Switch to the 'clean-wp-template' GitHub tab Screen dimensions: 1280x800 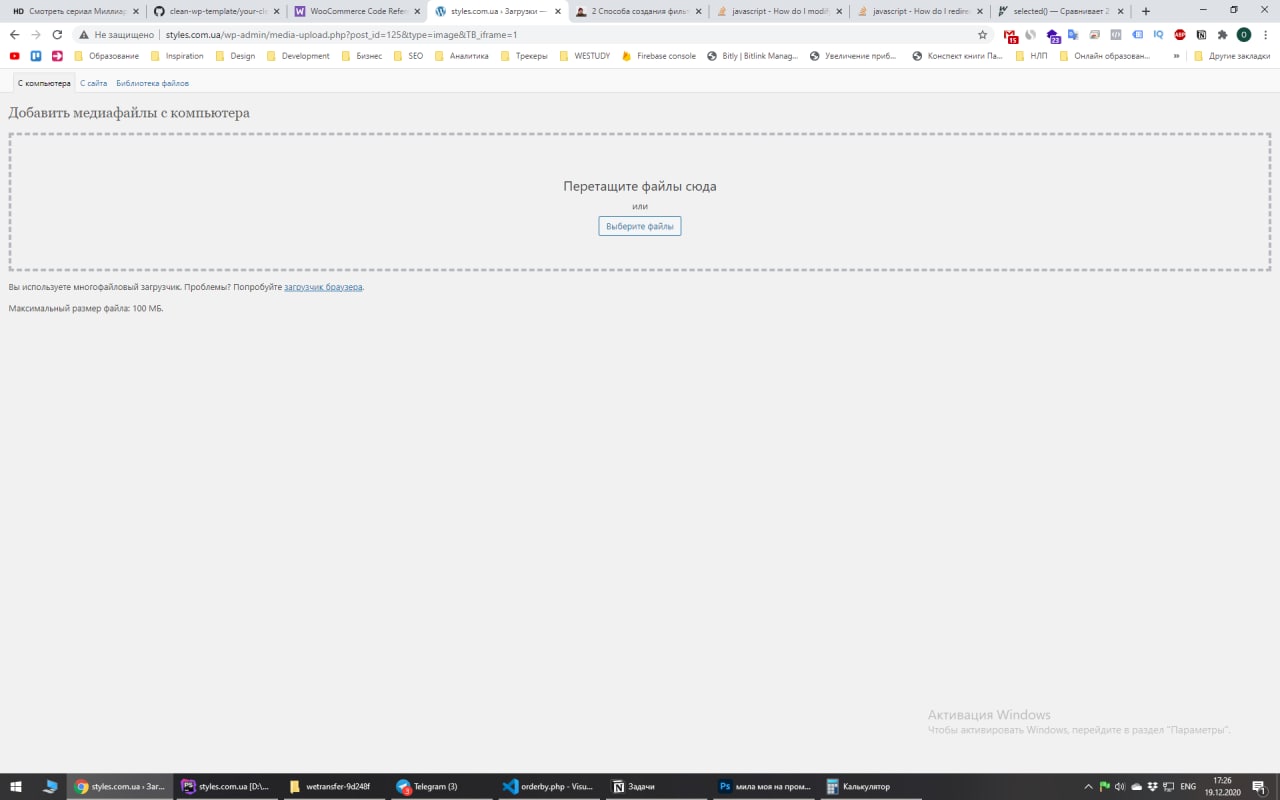pos(218,11)
